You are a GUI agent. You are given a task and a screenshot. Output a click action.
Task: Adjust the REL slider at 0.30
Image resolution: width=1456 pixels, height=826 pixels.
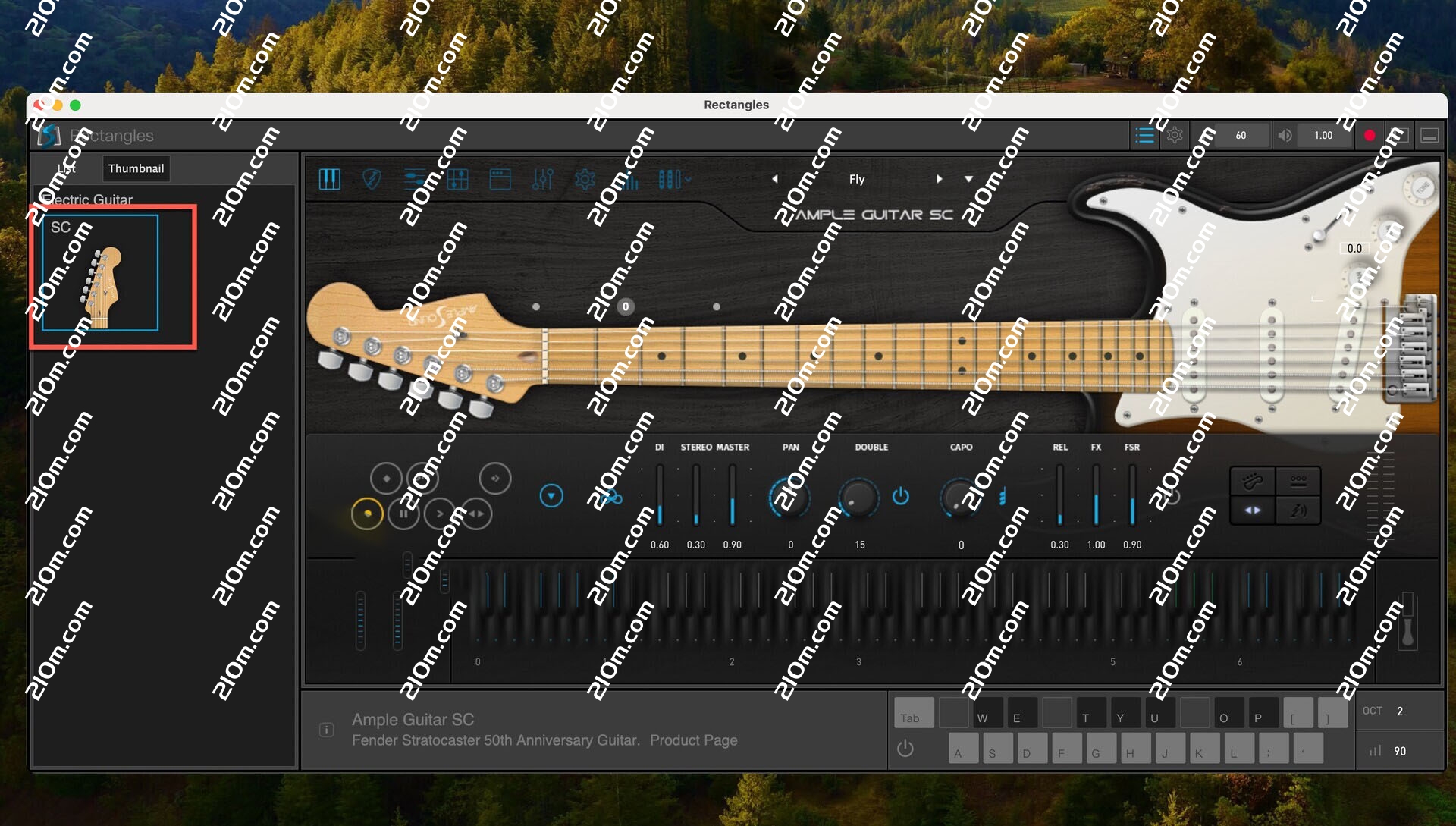pos(1060,495)
